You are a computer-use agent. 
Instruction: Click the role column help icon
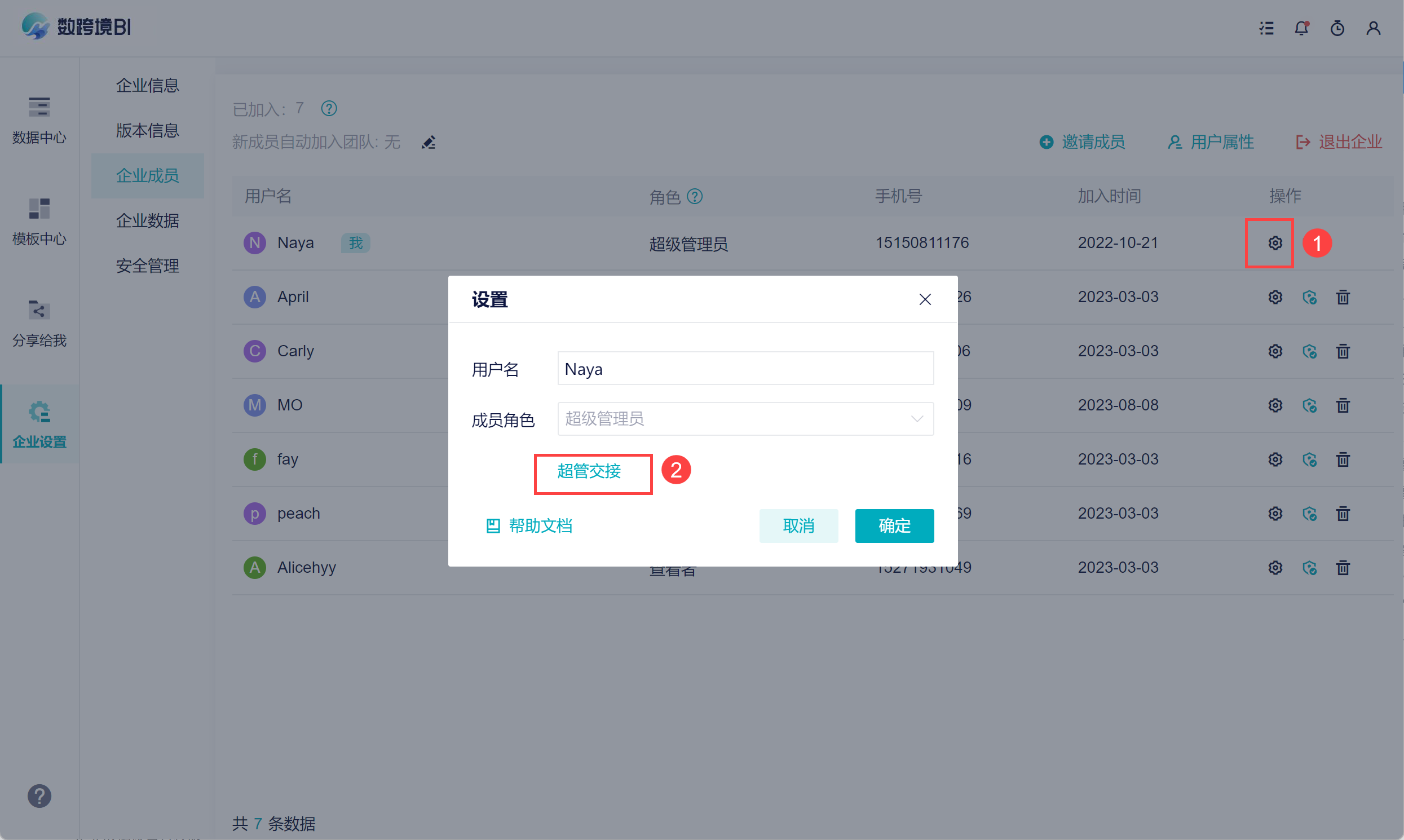(694, 196)
